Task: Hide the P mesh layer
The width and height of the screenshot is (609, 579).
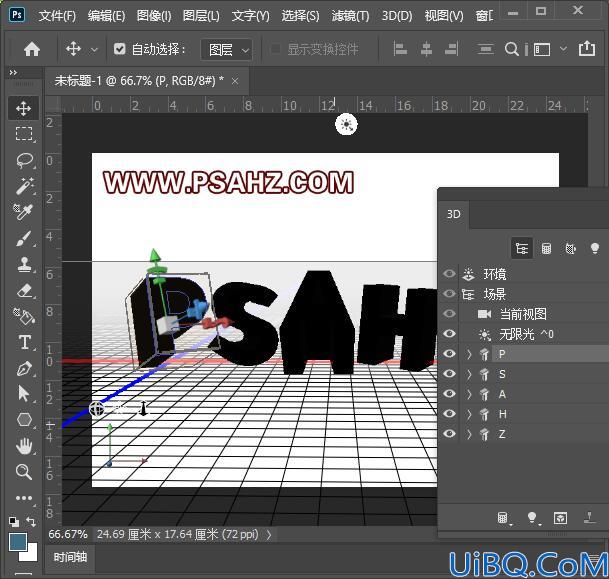Action: click(x=449, y=354)
